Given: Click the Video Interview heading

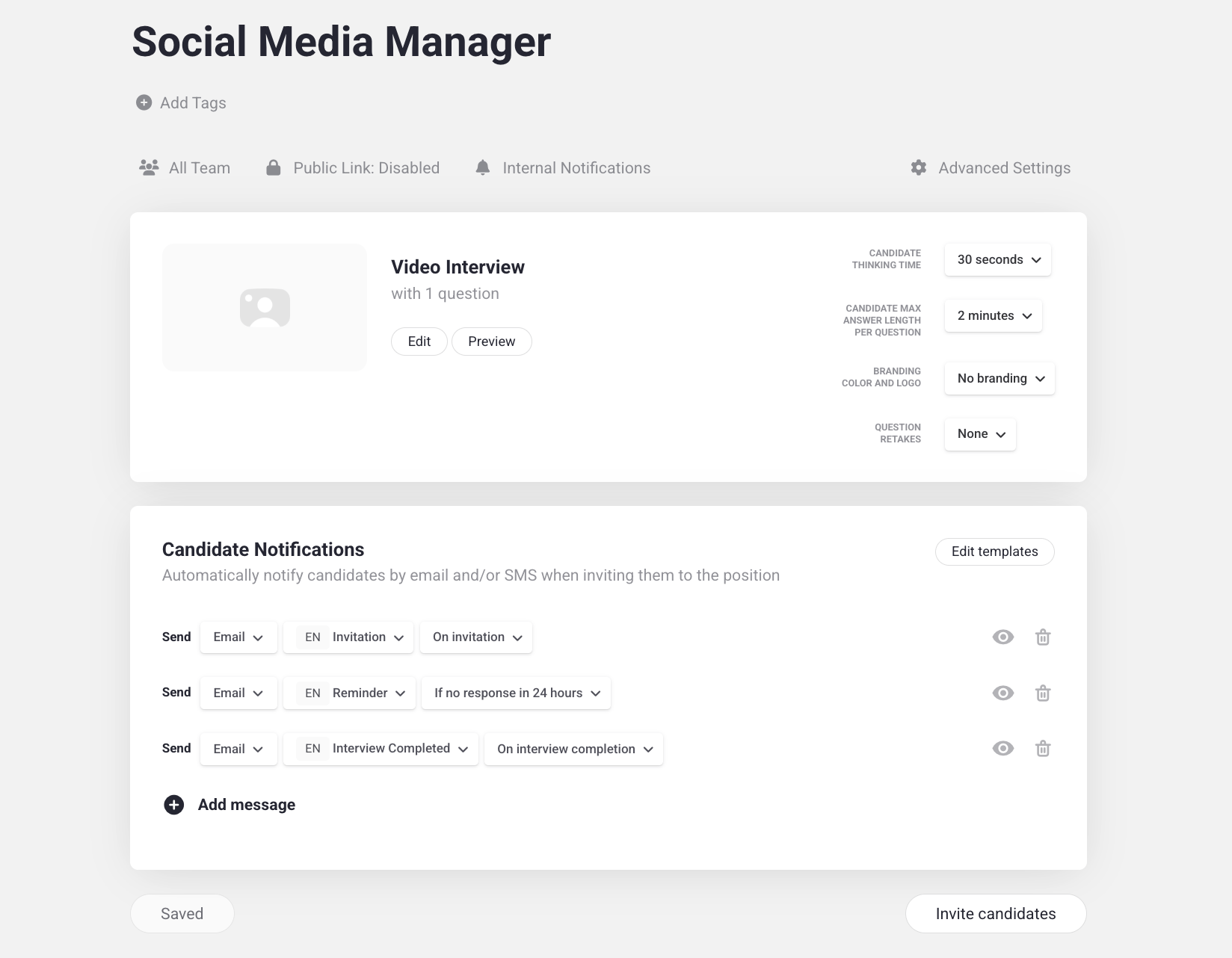Looking at the screenshot, I should coord(458,267).
